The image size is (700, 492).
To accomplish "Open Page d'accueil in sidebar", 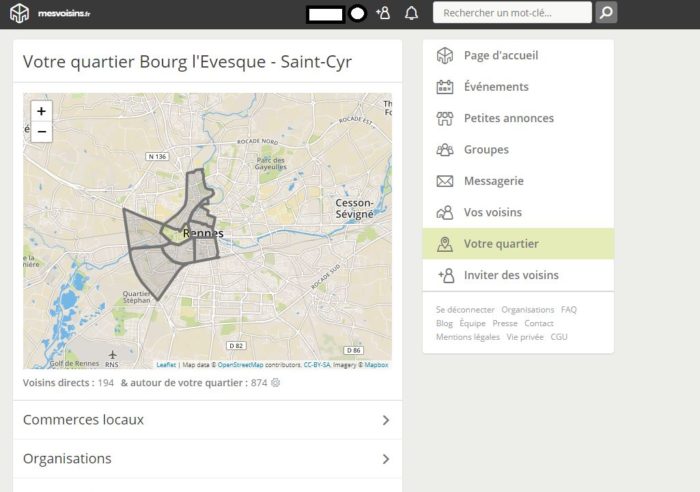I will coord(500,55).
